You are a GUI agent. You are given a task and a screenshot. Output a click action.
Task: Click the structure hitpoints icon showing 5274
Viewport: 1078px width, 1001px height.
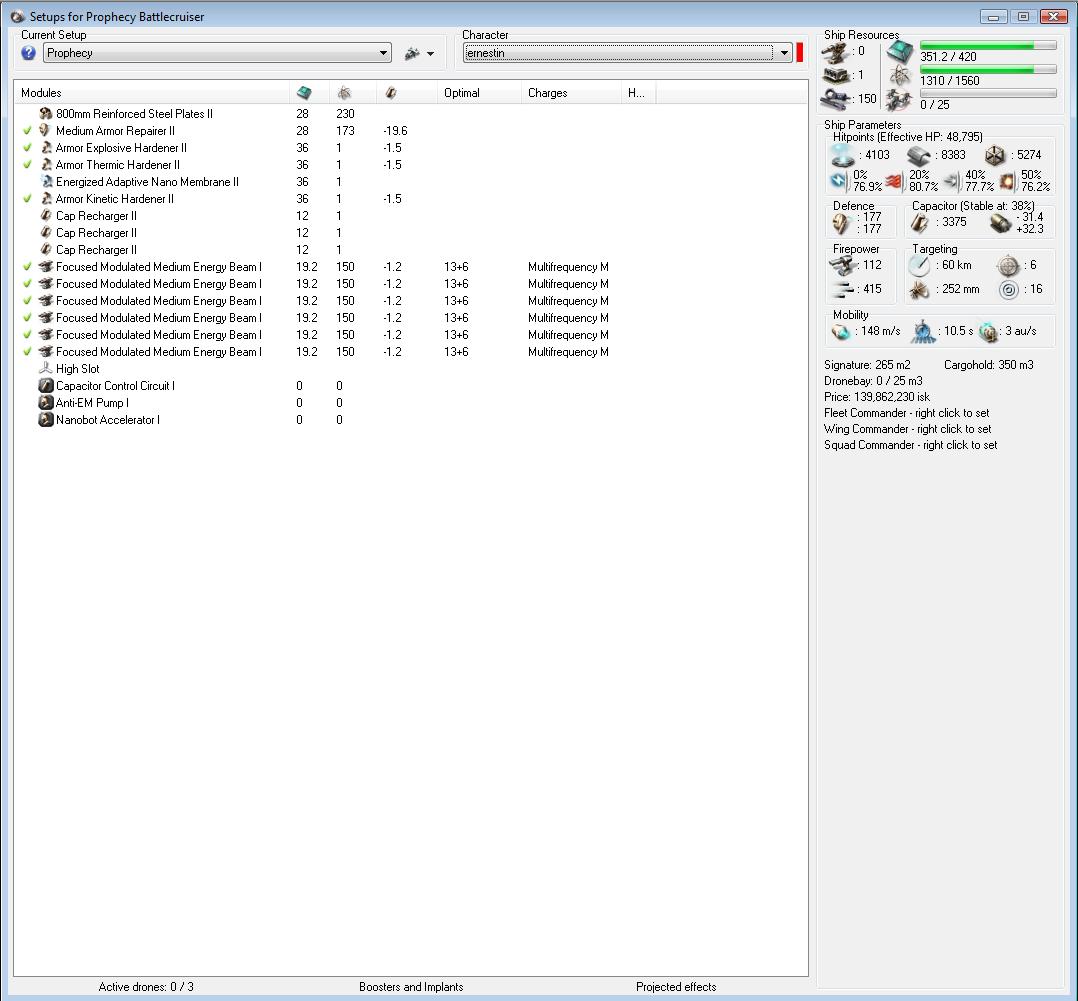[995, 156]
